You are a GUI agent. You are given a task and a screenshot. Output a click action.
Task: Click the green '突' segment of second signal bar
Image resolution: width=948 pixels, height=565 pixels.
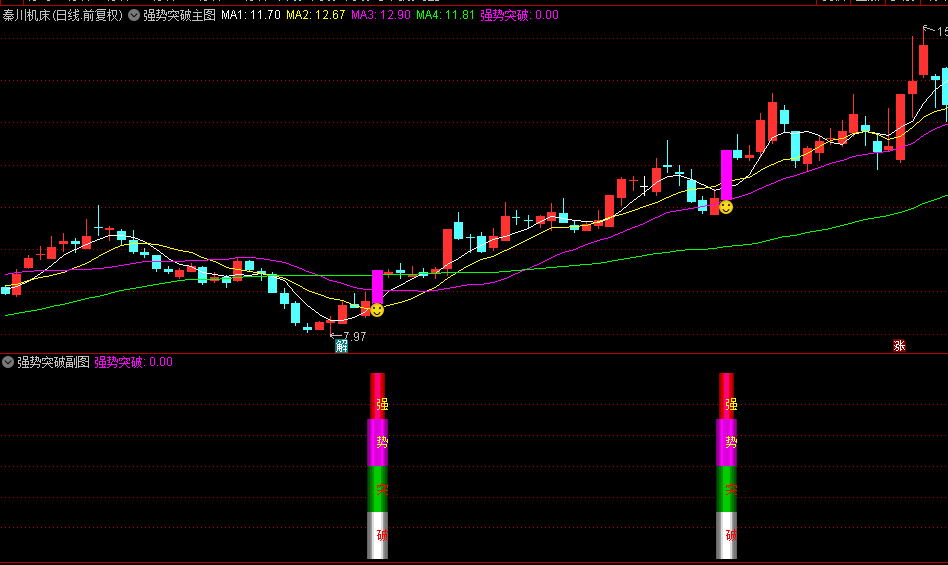click(x=727, y=489)
